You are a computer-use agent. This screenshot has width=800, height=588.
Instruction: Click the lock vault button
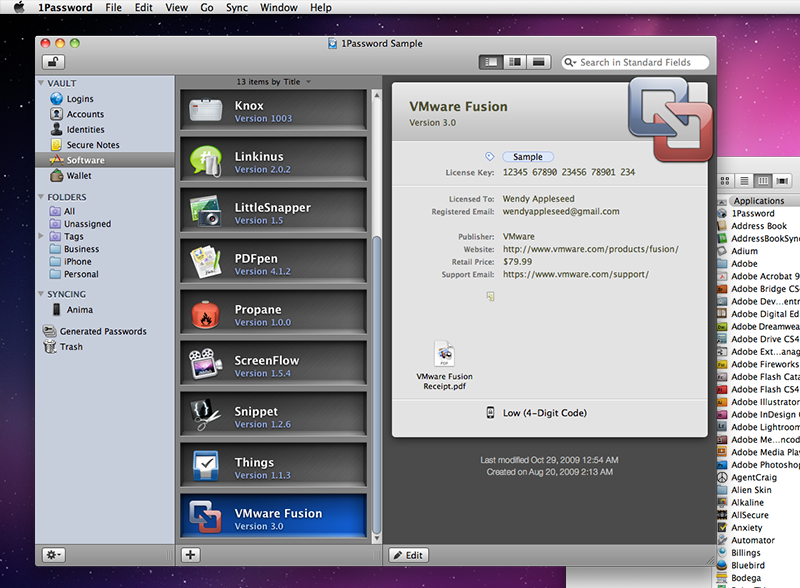[53, 62]
